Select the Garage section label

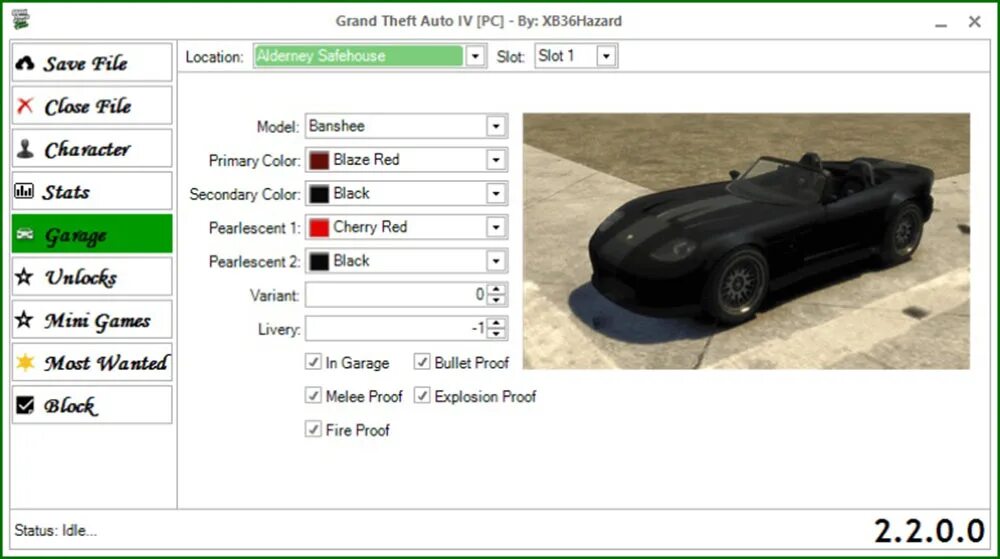[x=76, y=235]
